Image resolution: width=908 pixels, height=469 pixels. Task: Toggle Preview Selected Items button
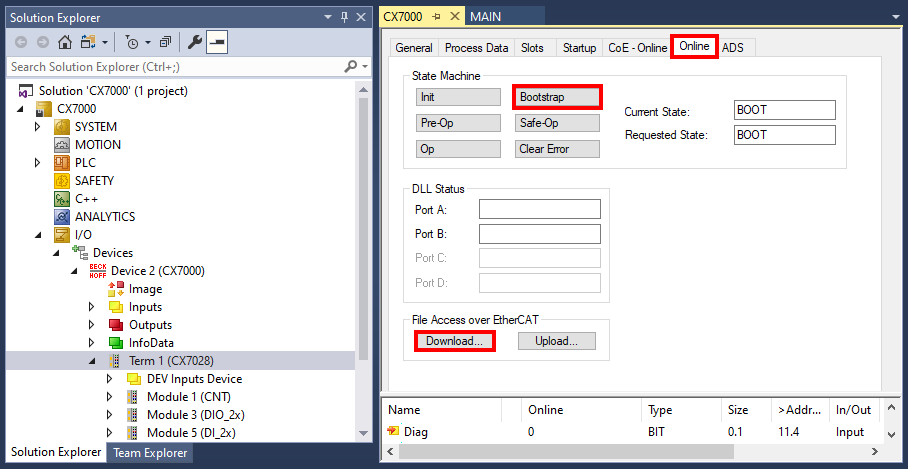click(217, 42)
